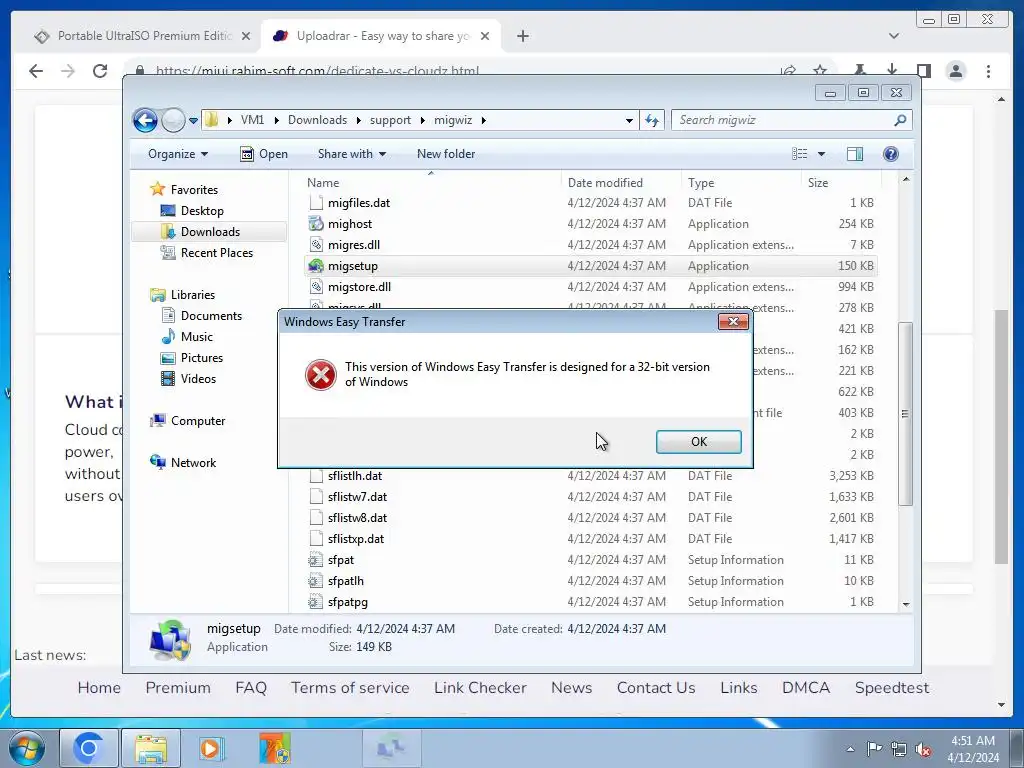Toggle the preview pane icon
Screen dimensions: 1024x768
[854, 154]
